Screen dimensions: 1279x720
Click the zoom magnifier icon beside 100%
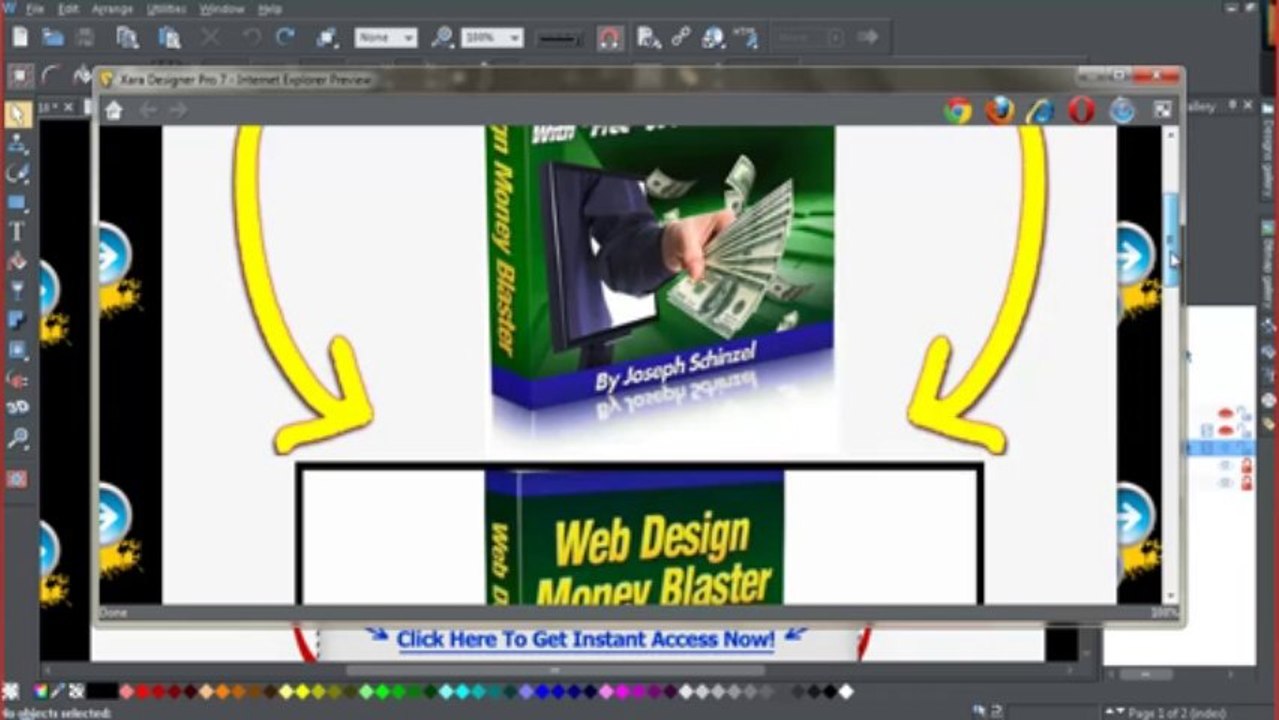442,38
